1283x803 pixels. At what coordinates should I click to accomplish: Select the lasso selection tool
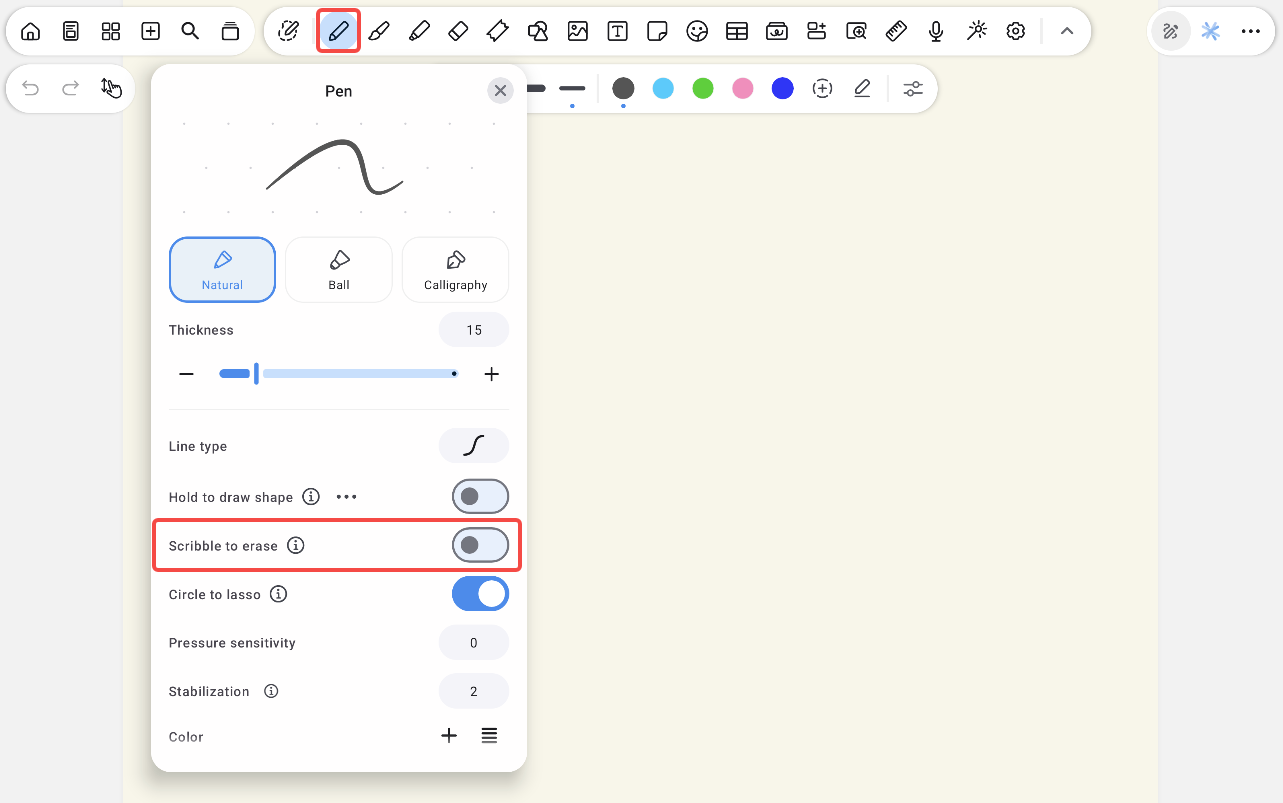(289, 31)
